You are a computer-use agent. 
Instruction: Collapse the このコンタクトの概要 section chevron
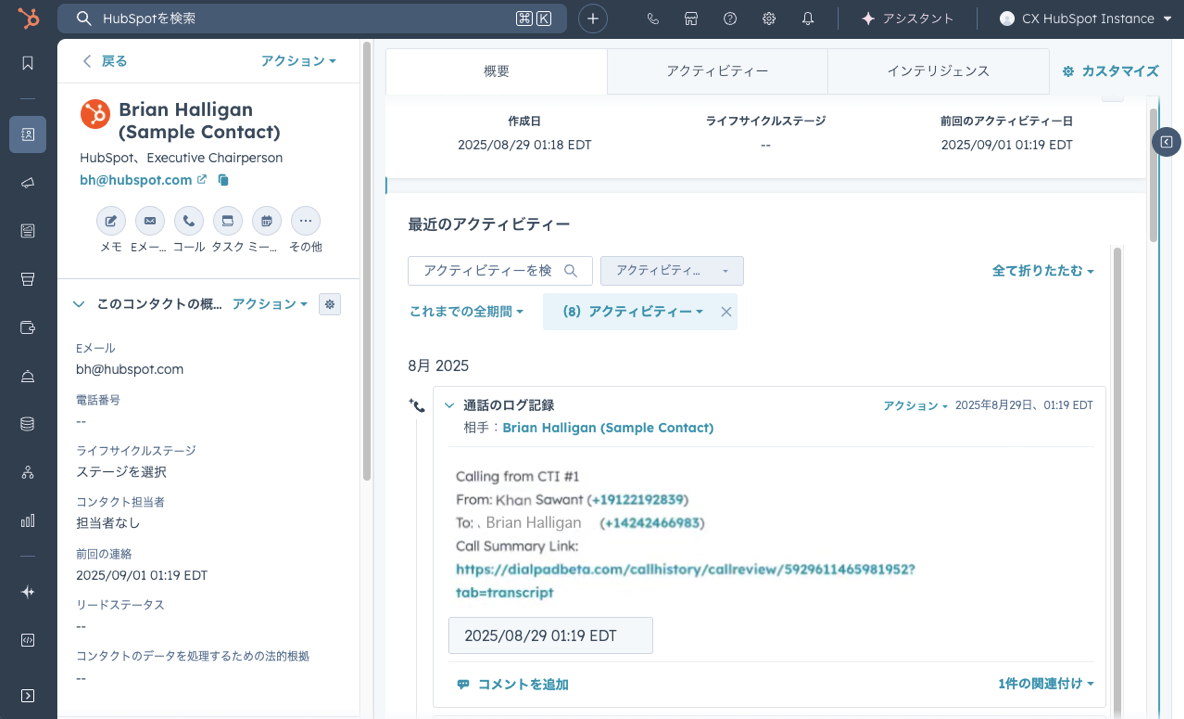tap(79, 304)
